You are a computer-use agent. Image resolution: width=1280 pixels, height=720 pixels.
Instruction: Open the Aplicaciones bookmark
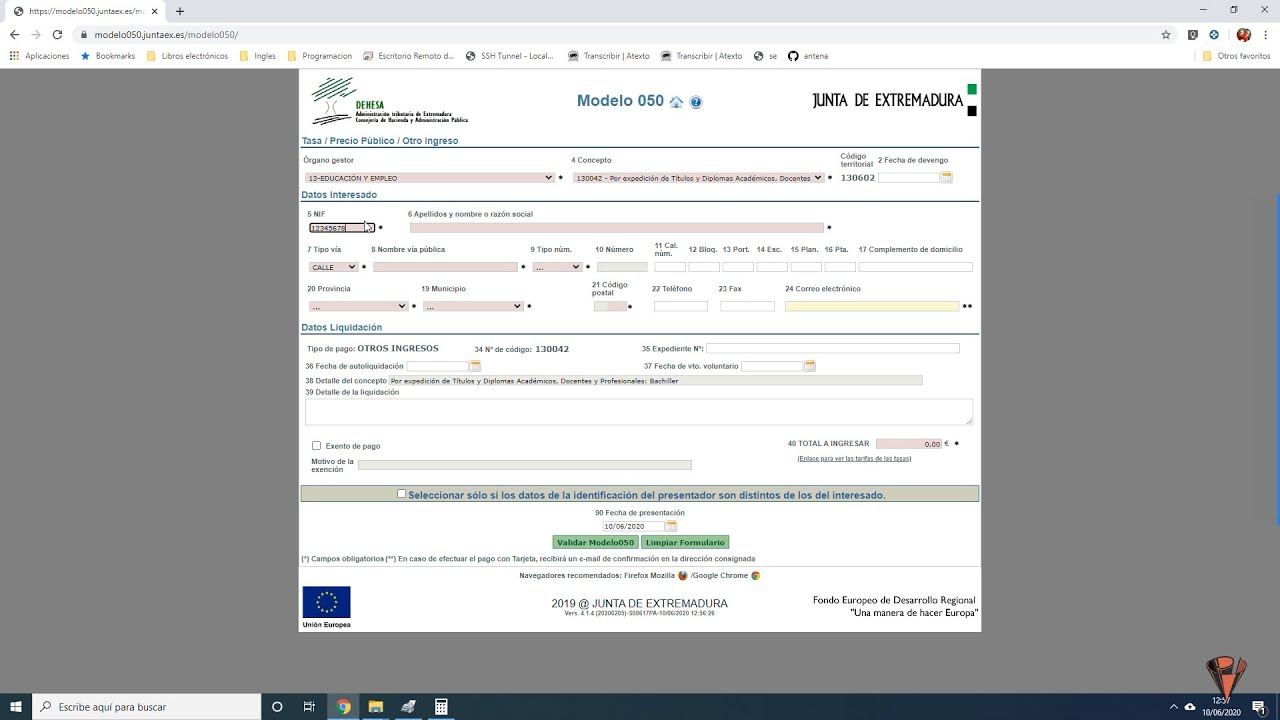tap(40, 56)
